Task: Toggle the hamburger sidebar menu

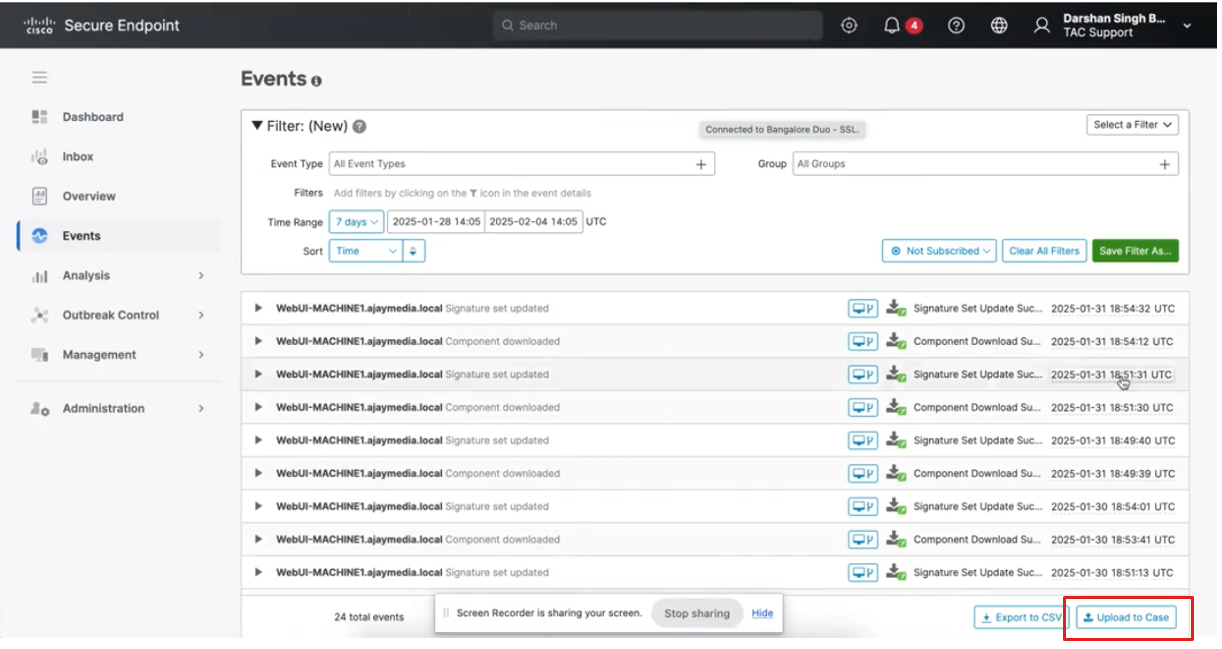Action: (39, 77)
